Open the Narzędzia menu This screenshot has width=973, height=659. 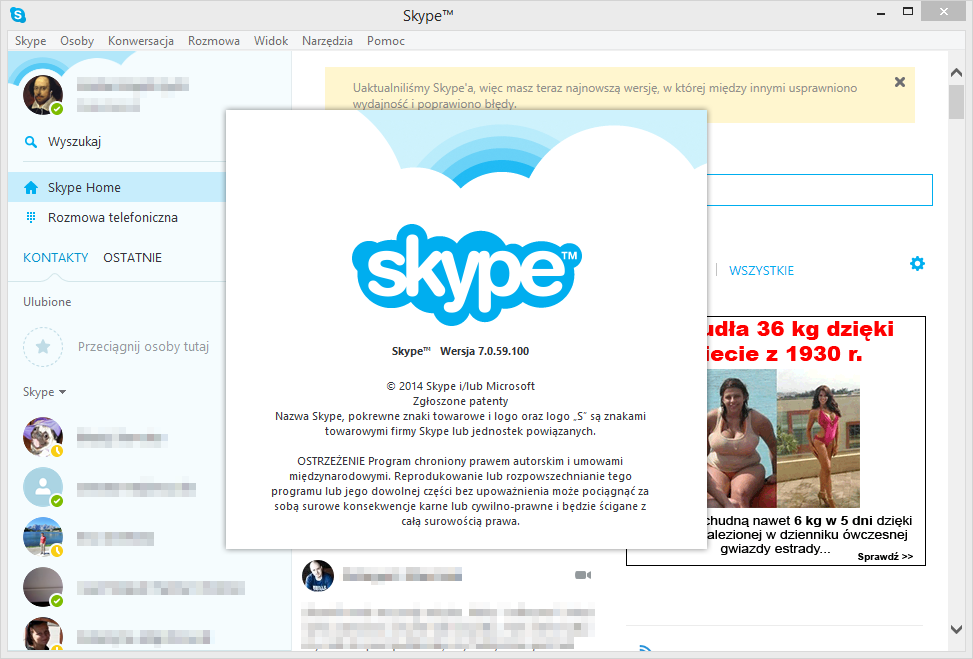click(x=328, y=41)
